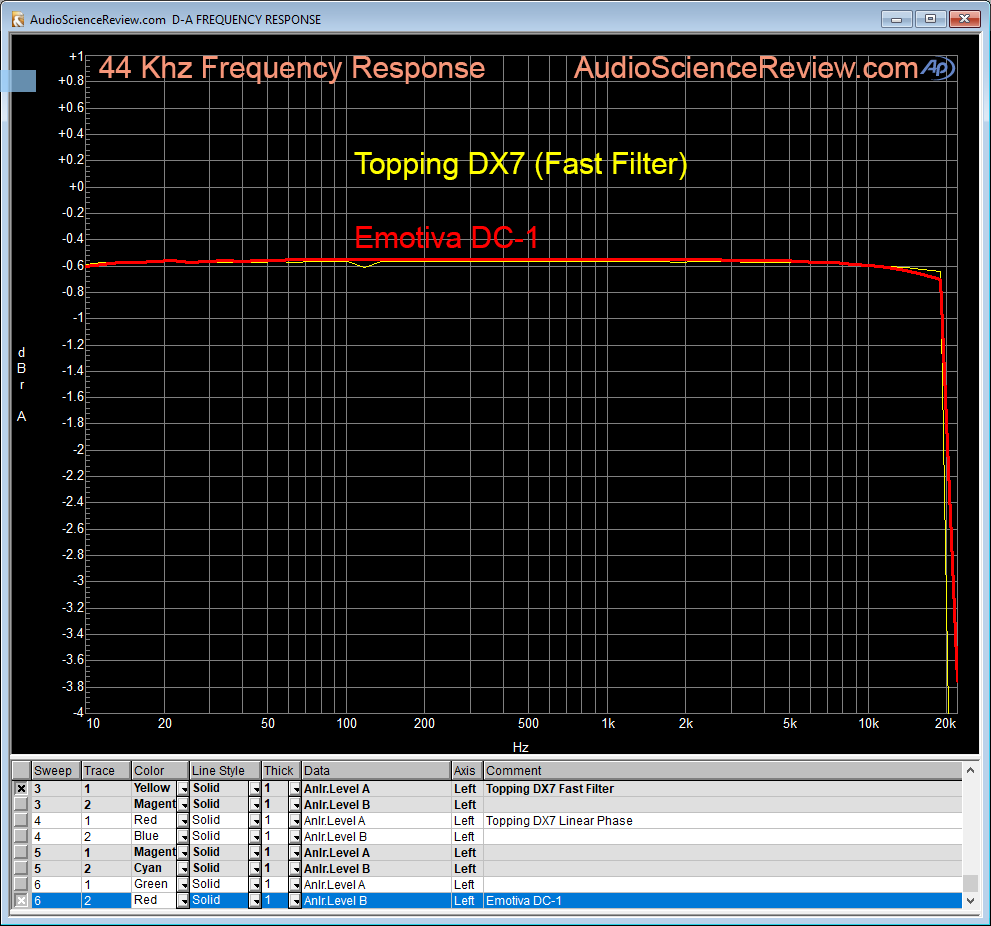Viewport: 991px width, 926px height.
Task: Enable the Blue trace checkbox
Action: 21,836
